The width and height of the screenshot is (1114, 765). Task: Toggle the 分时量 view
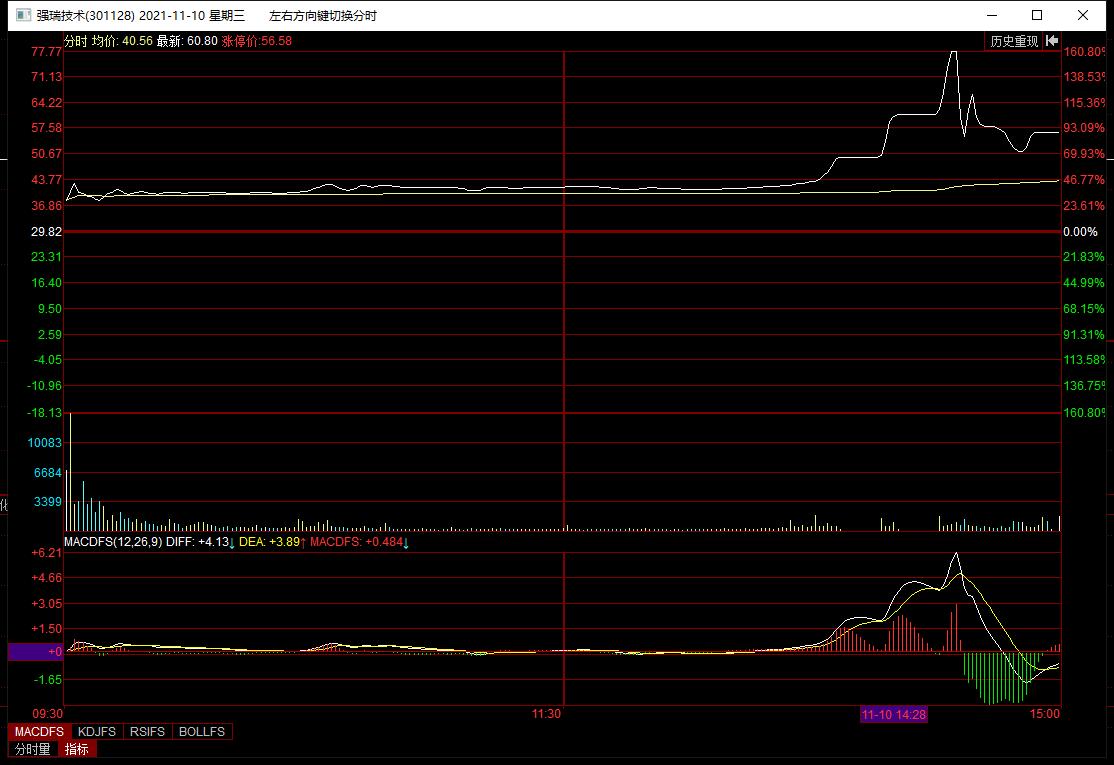(x=33, y=749)
